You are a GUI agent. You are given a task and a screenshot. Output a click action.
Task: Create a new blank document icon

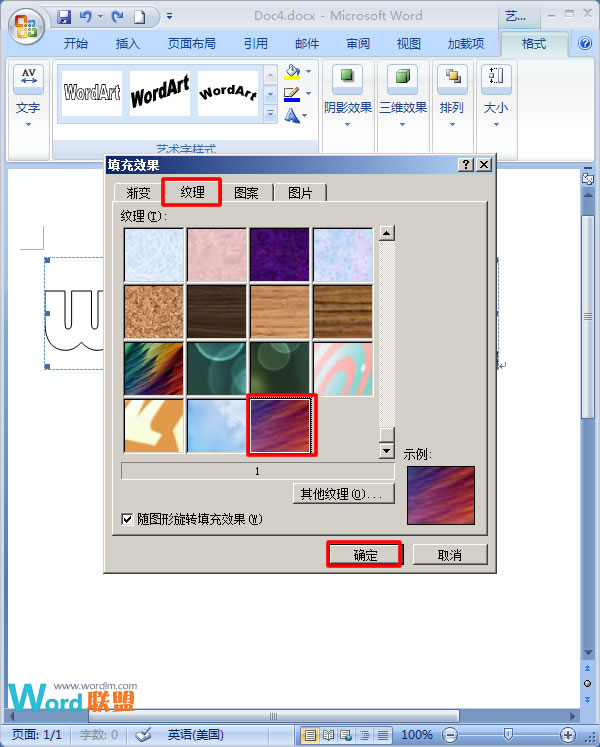coord(139,17)
